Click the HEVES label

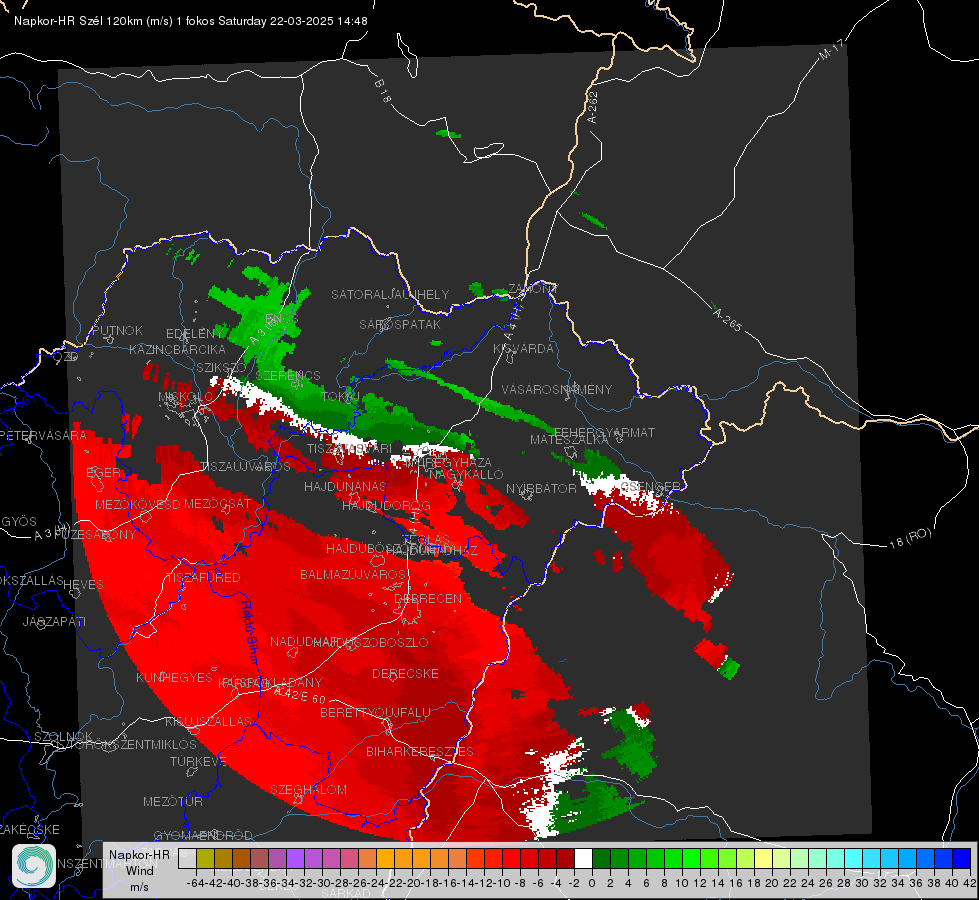coord(84,585)
